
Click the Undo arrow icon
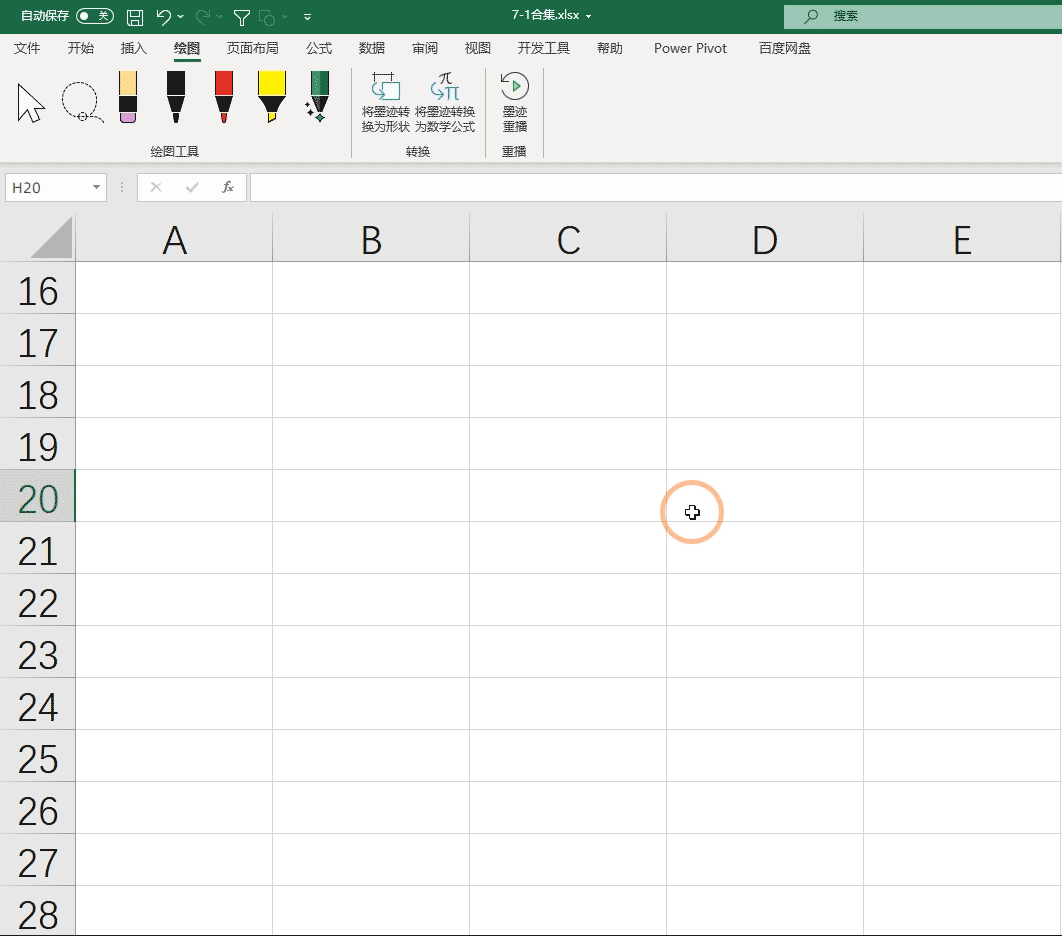pyautogui.click(x=163, y=17)
